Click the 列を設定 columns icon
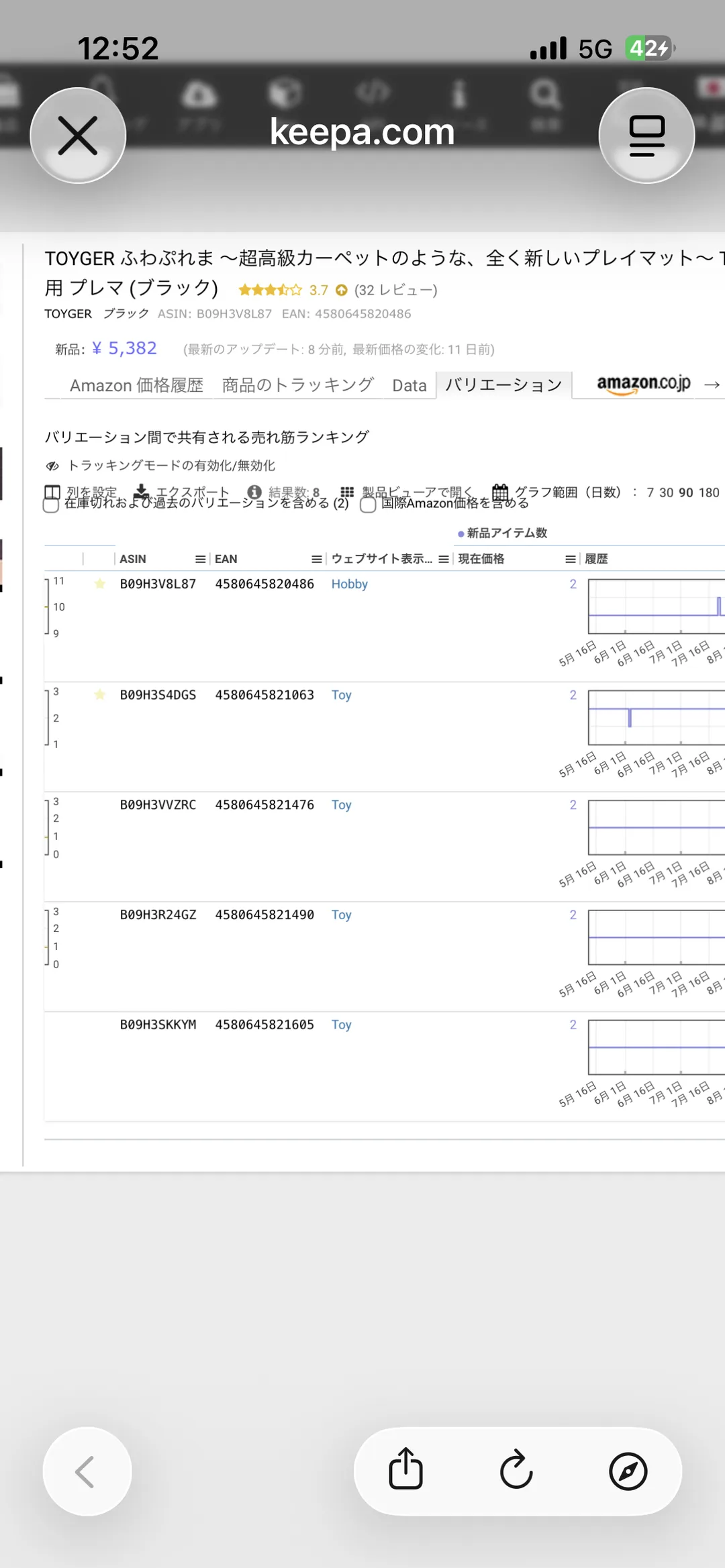725x1568 pixels. [x=52, y=492]
